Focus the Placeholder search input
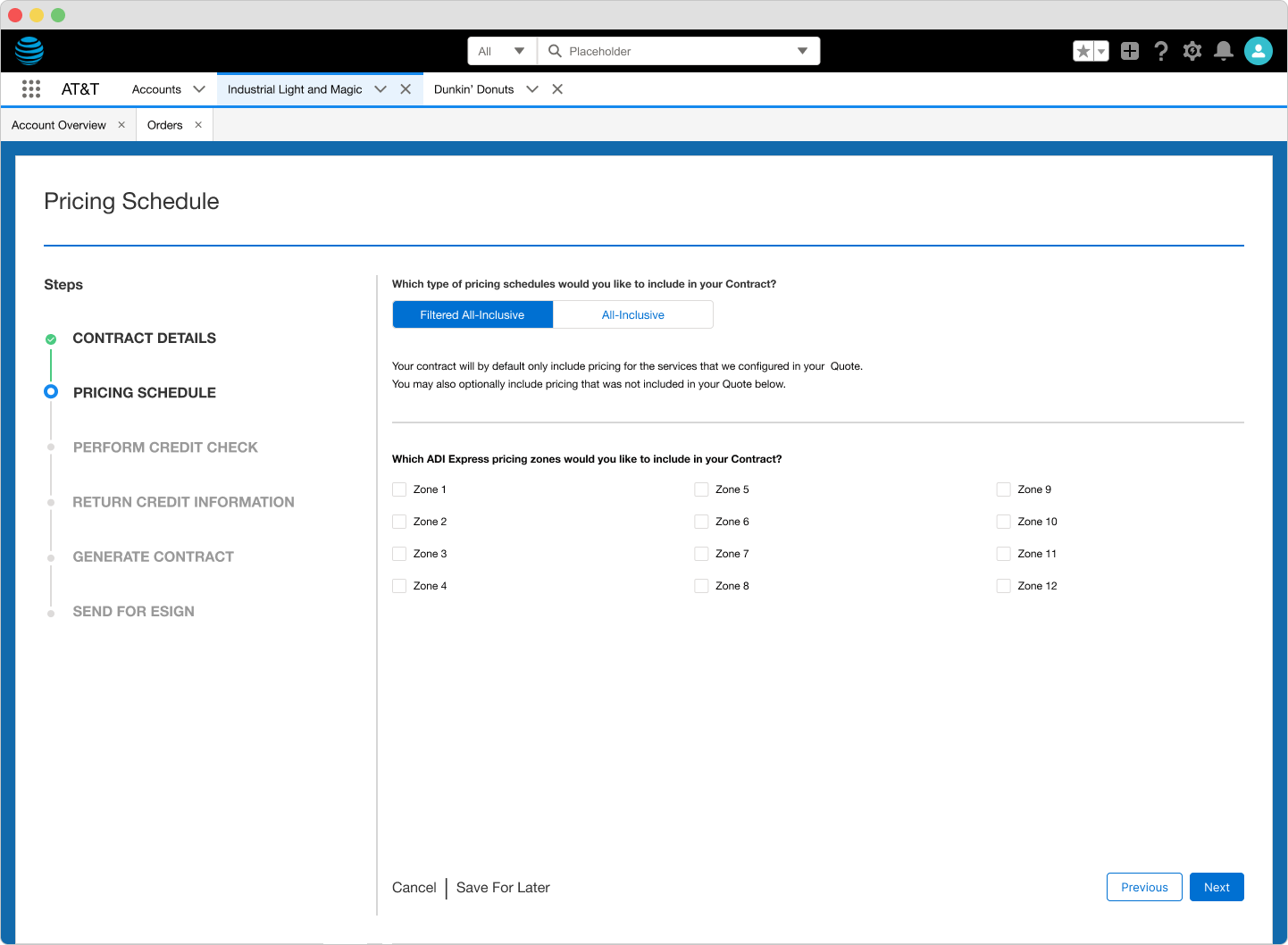 coord(679,51)
